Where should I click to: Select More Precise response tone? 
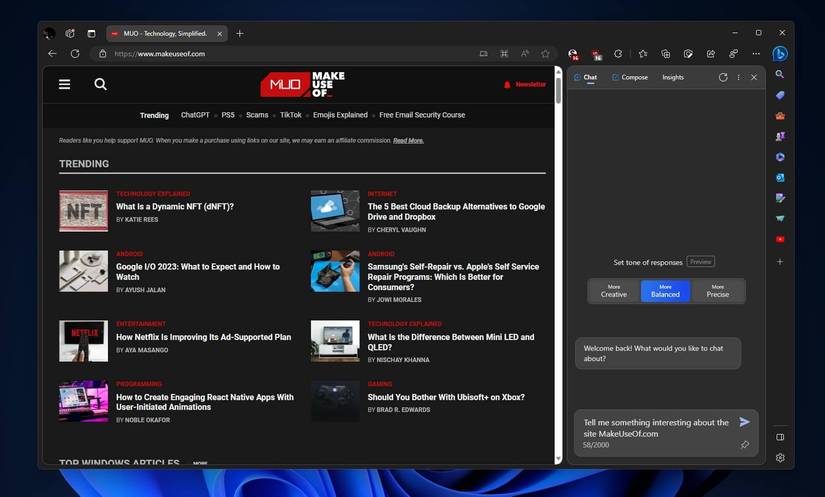tap(718, 291)
